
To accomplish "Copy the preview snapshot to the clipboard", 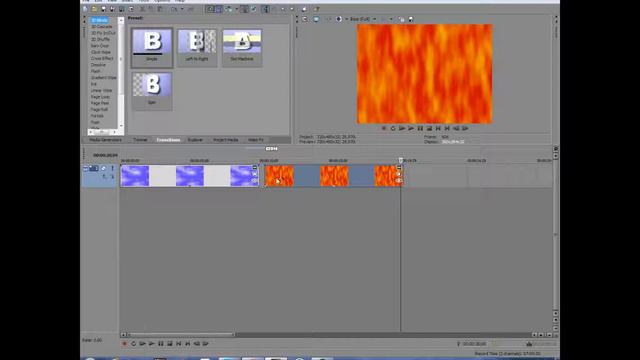I will (401, 19).
